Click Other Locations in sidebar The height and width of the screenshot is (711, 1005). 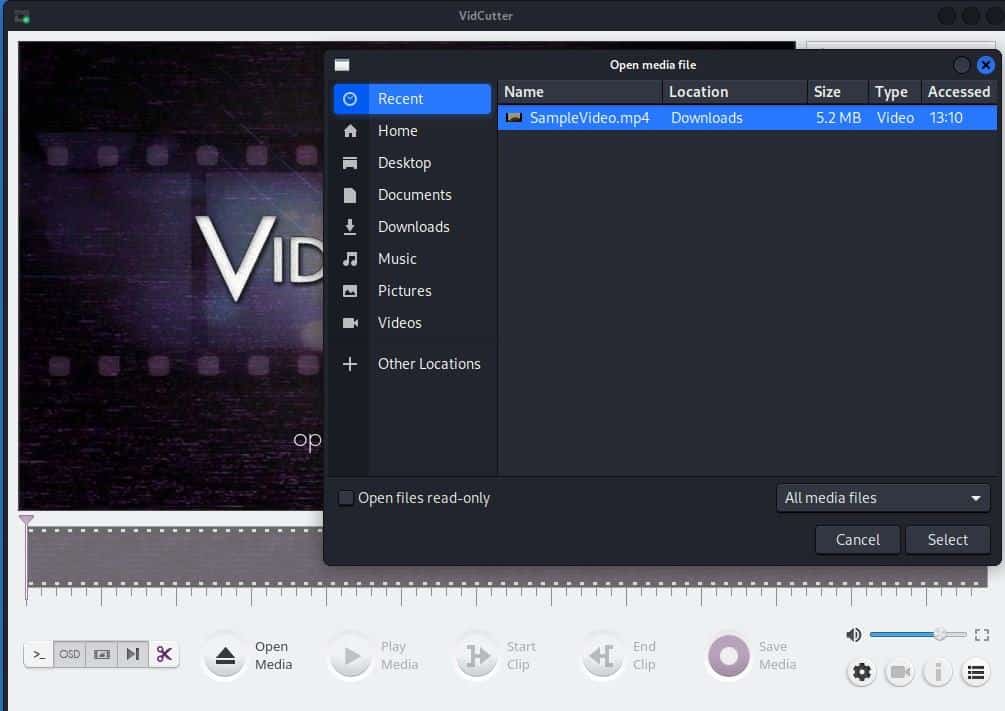(412, 364)
